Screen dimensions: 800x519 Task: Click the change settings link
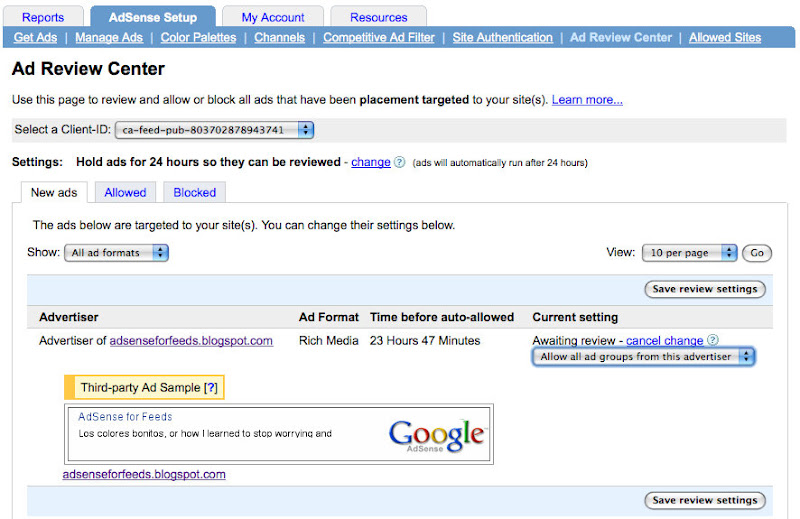(371, 162)
